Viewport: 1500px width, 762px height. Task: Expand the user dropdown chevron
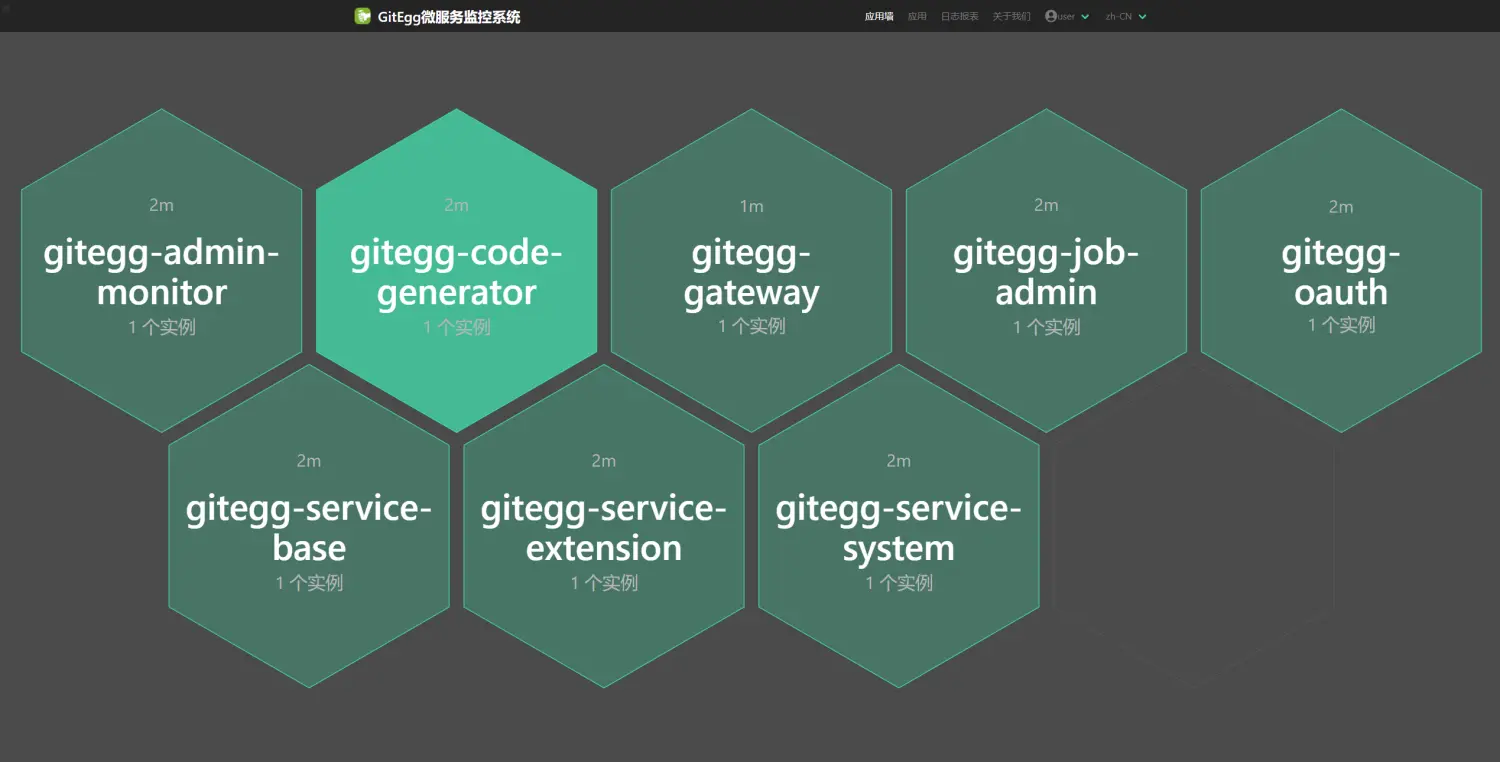[1085, 17]
